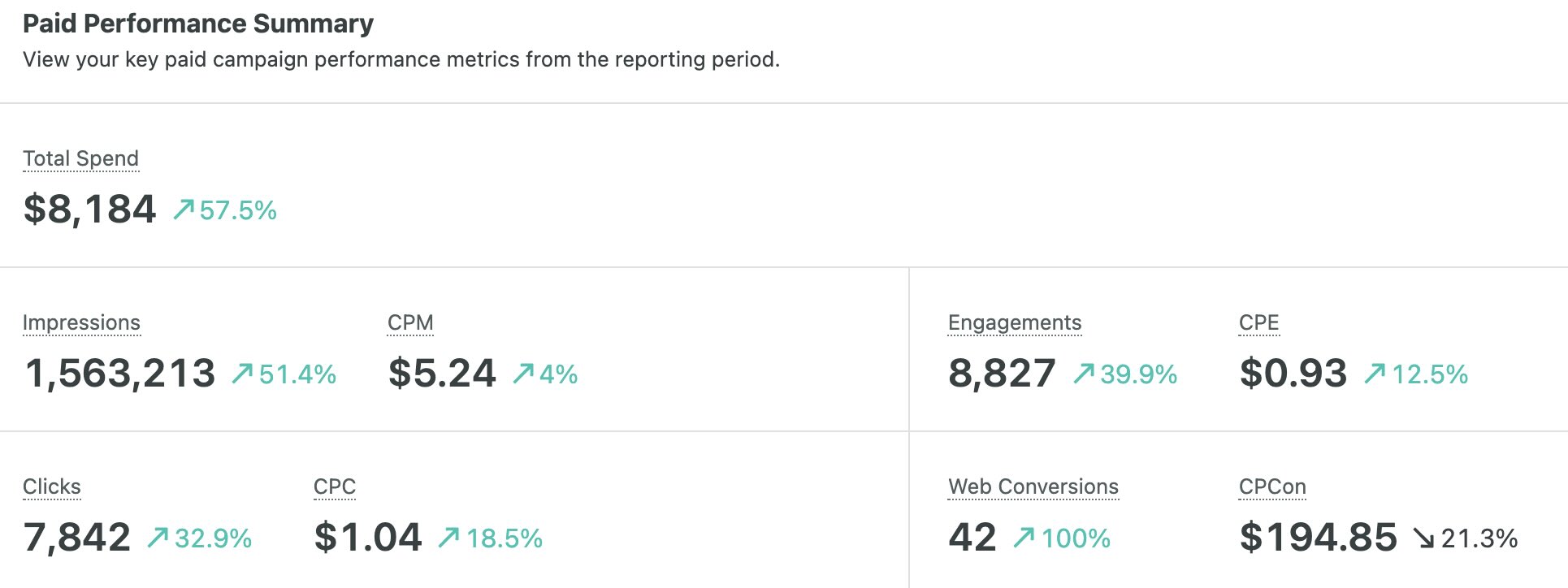
Task: Click the CPC underlined label
Action: point(336,486)
